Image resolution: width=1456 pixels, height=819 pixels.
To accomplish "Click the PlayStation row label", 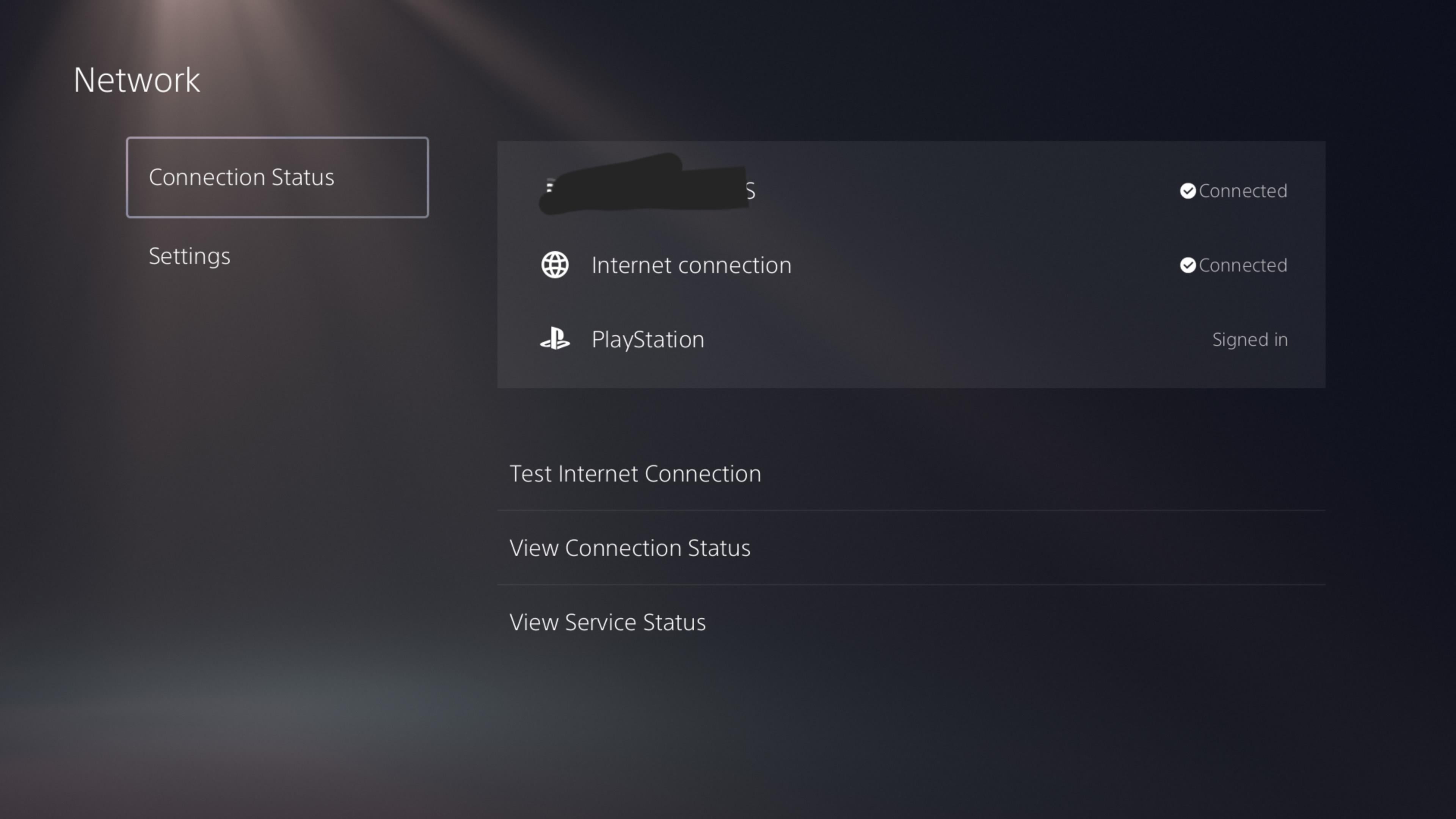I will [x=648, y=339].
